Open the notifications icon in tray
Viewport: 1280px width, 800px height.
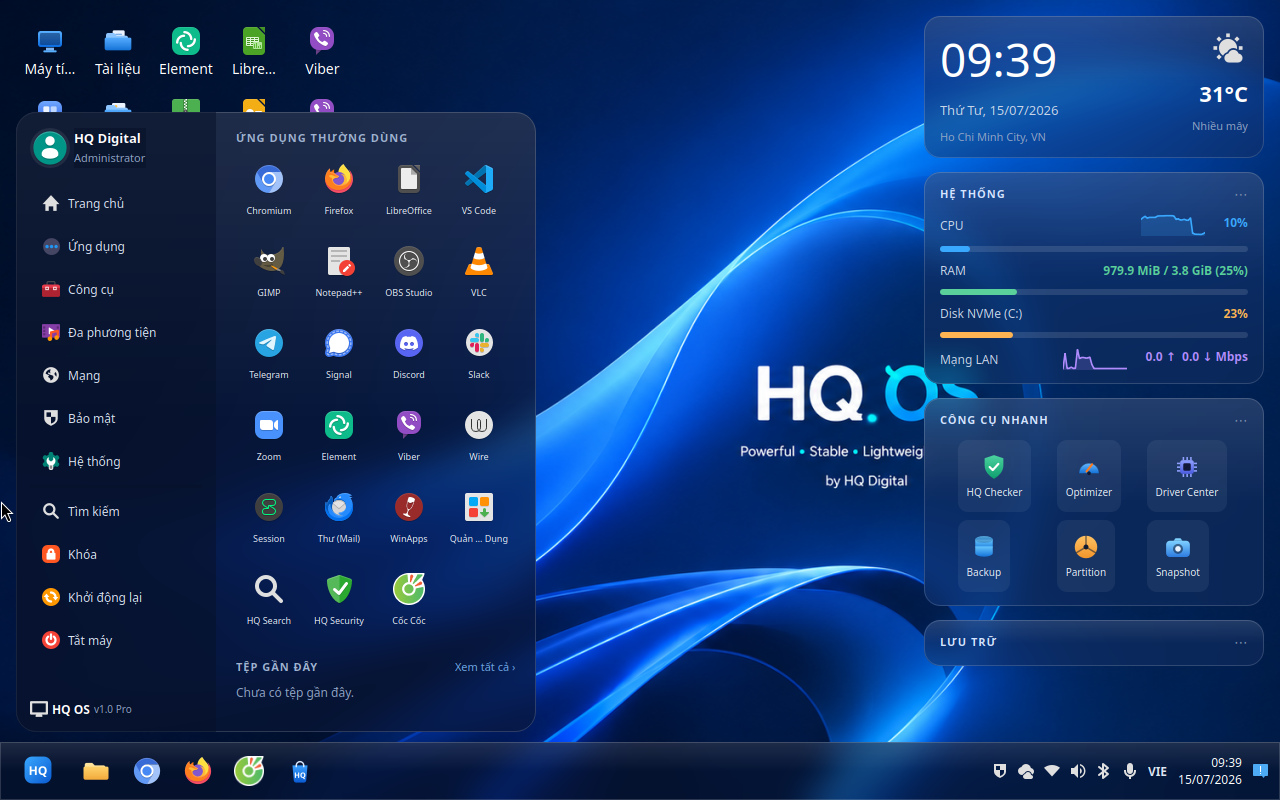[x=1261, y=771]
